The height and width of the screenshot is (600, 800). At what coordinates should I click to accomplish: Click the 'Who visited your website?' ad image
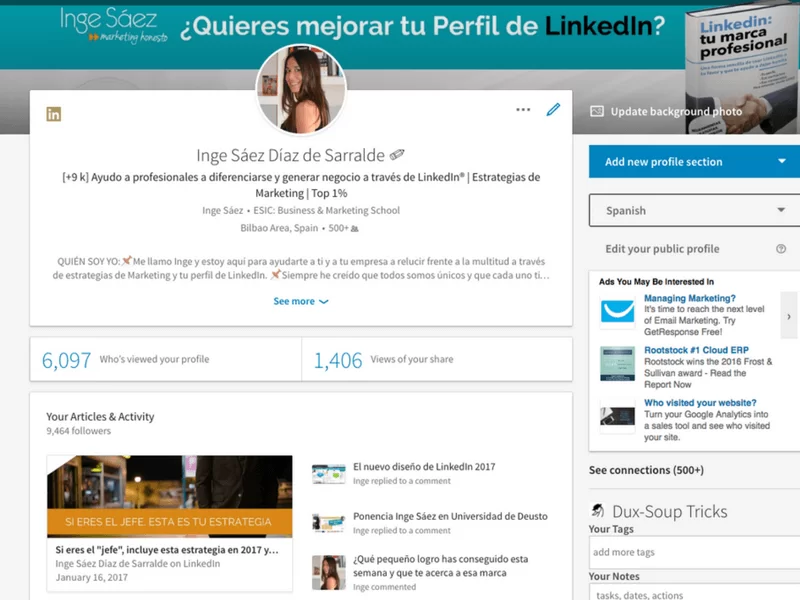617,416
